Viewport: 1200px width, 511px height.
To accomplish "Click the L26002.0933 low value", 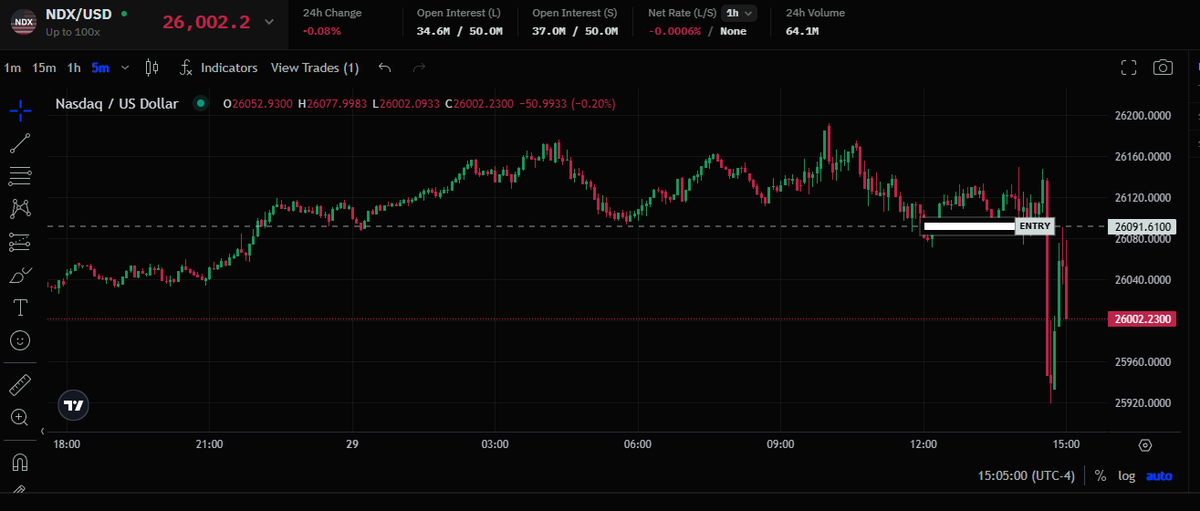I will pos(406,103).
